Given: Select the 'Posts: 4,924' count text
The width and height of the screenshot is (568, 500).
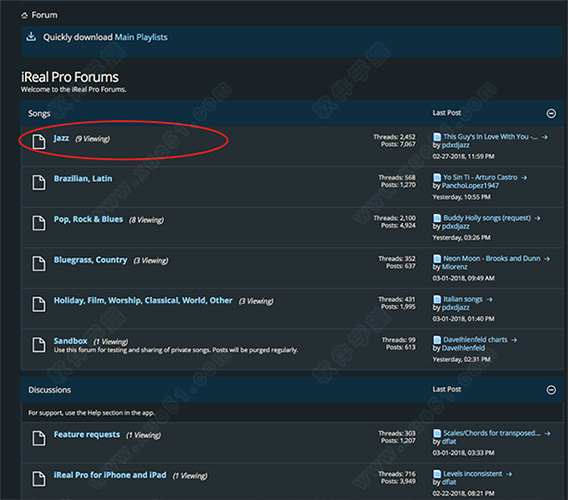Looking at the screenshot, I should (x=398, y=225).
